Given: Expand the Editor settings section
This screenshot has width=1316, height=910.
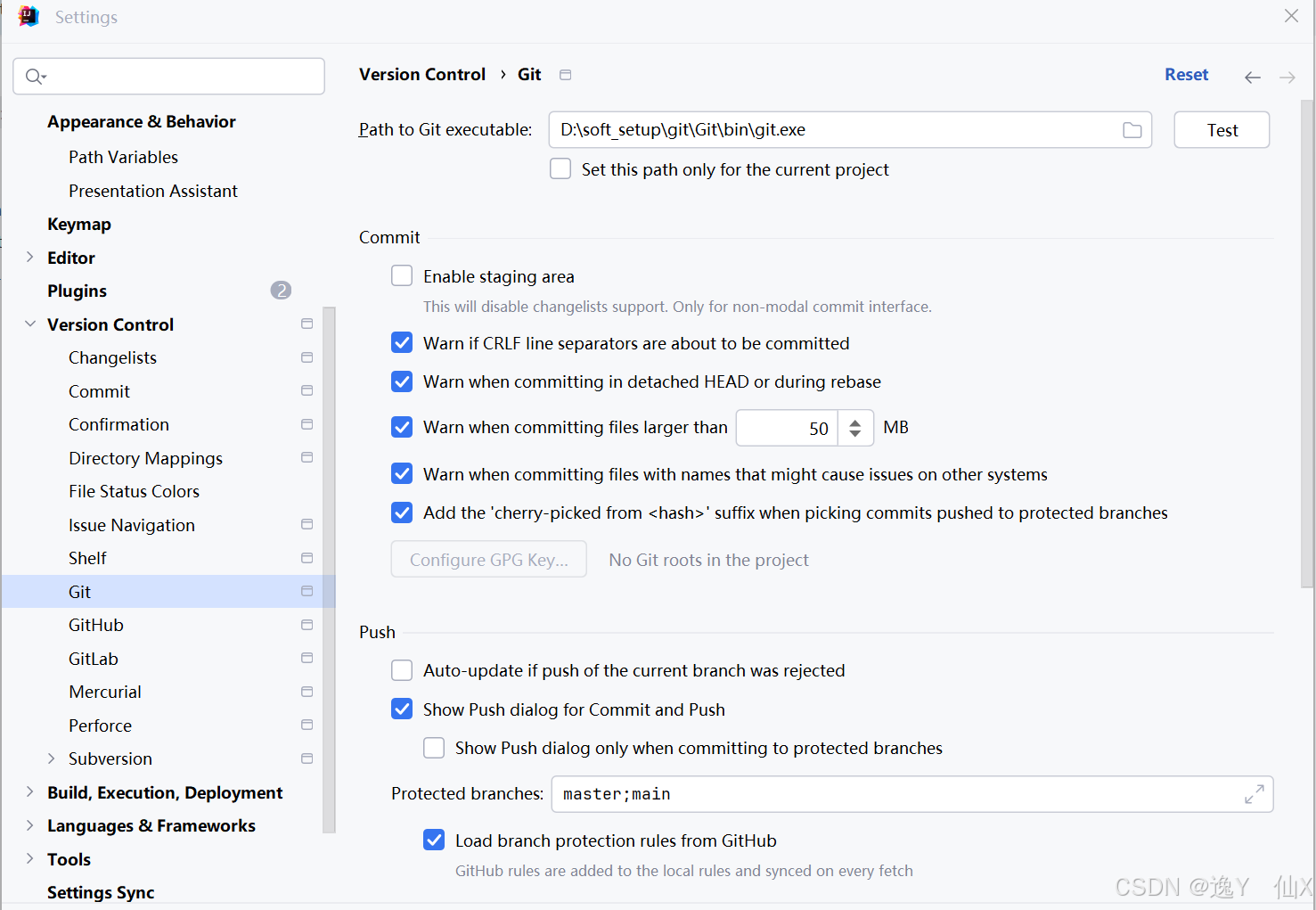Looking at the screenshot, I should (29, 258).
